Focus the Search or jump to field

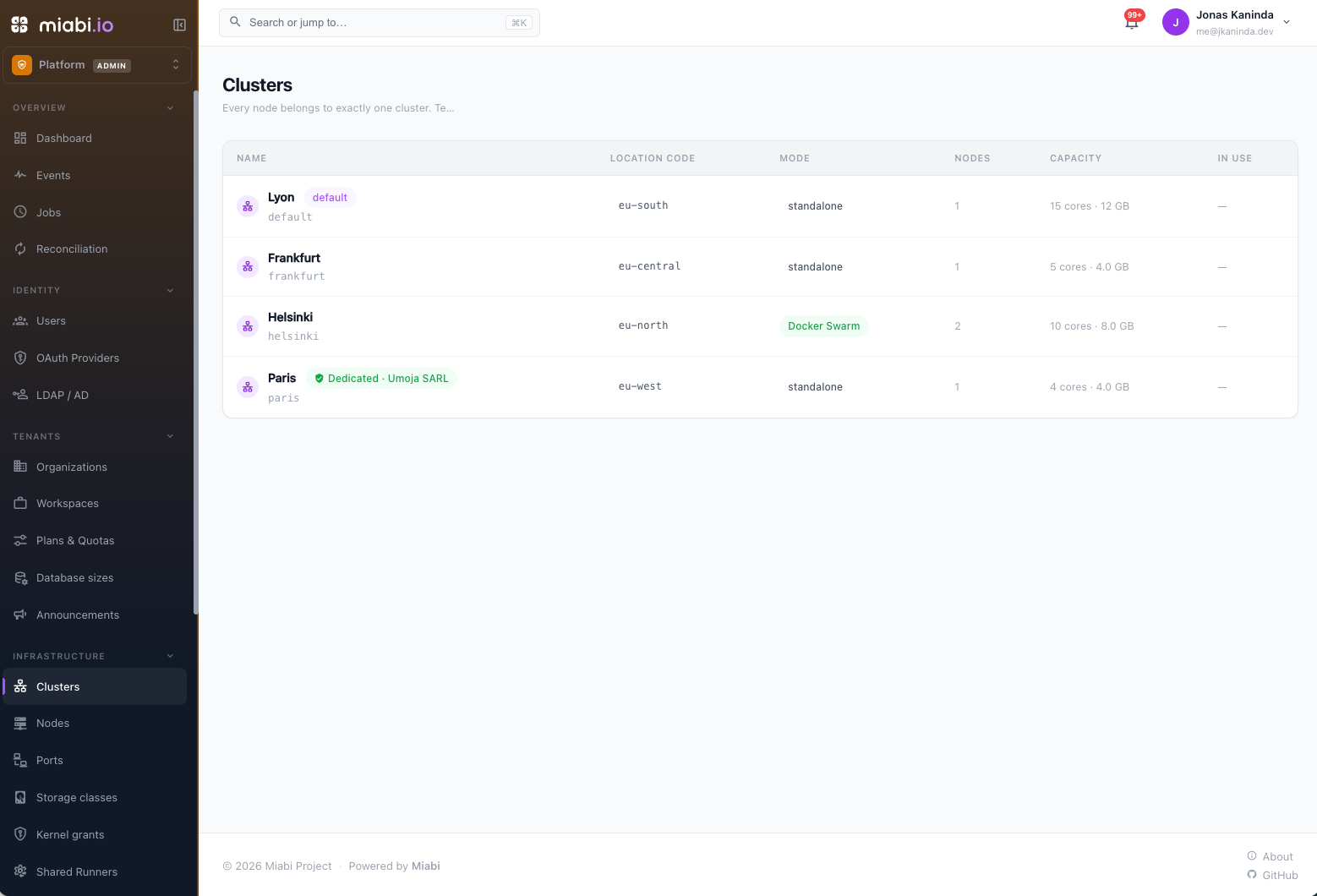point(380,23)
